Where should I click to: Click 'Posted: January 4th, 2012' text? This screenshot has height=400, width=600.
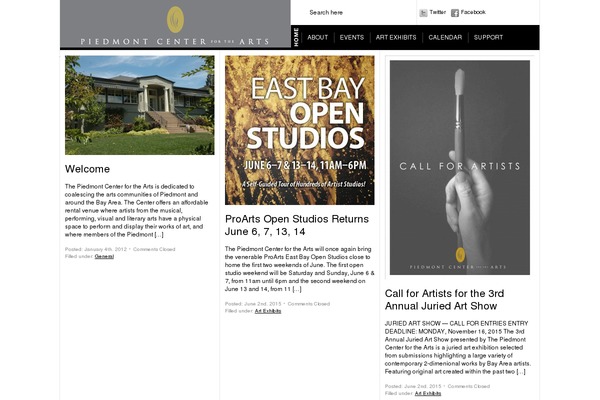click(96, 249)
